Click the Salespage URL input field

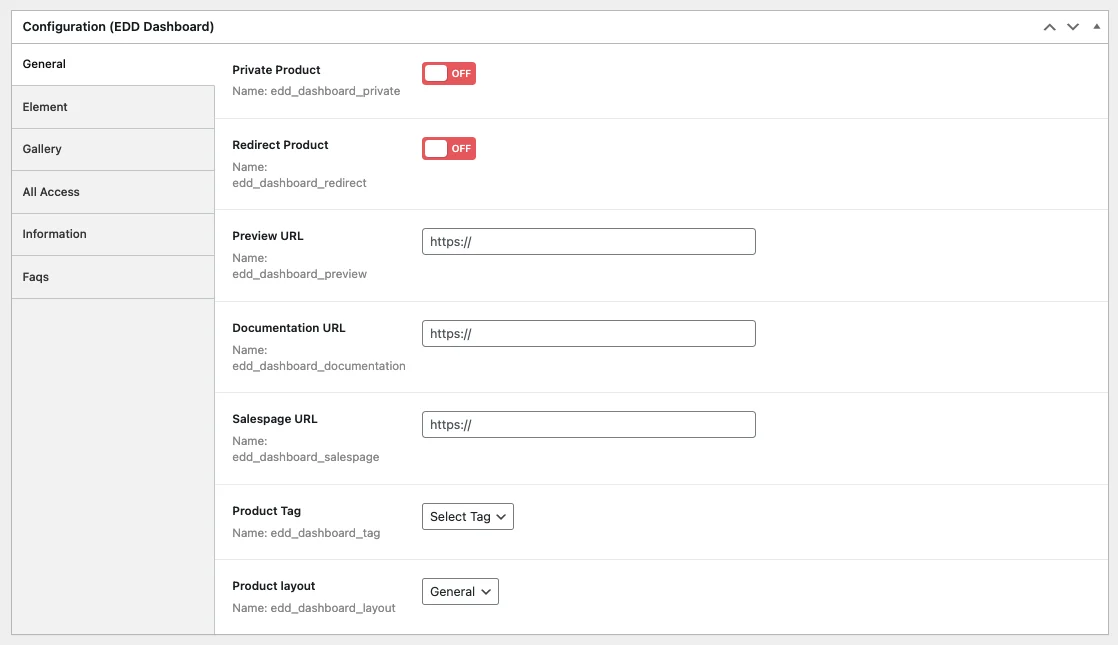coord(588,425)
